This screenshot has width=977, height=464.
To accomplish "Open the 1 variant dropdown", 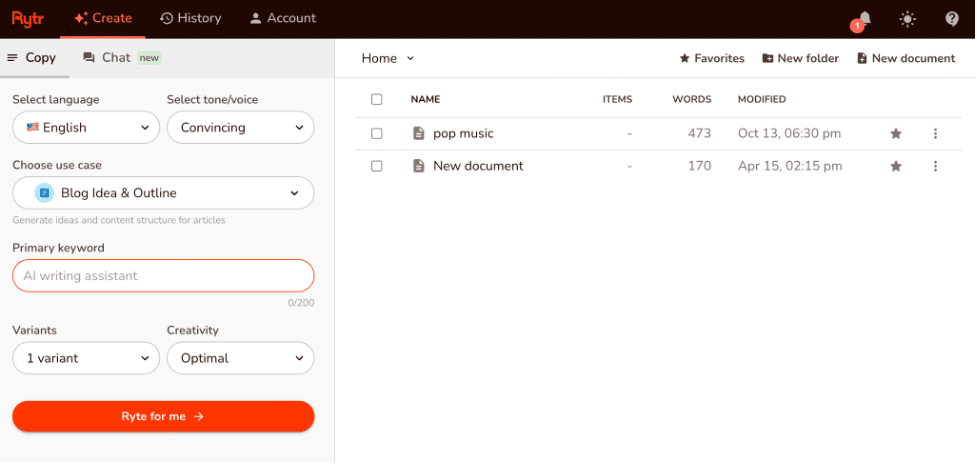I will click(x=86, y=358).
